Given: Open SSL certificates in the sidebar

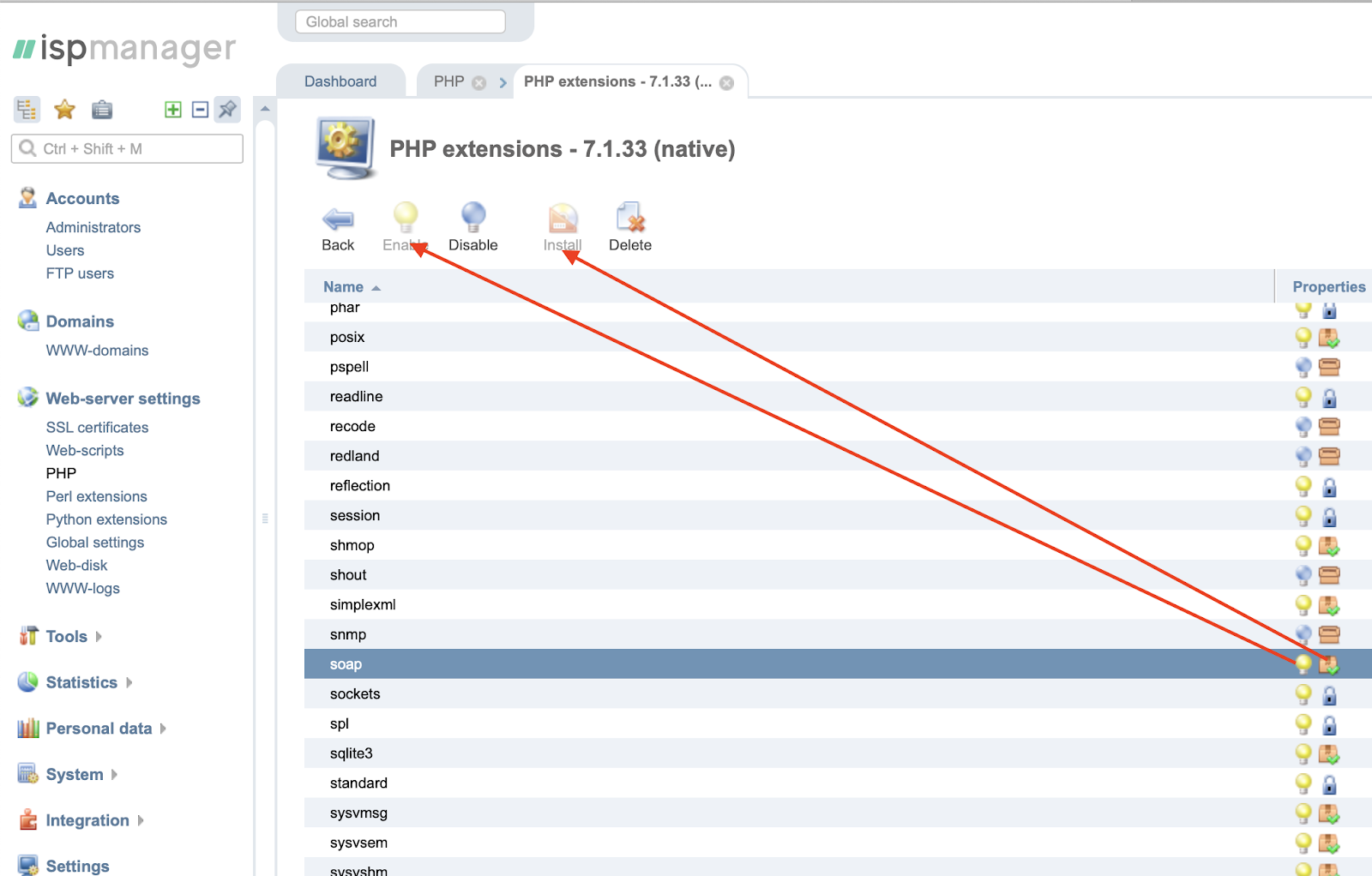Looking at the screenshot, I should click(x=98, y=428).
